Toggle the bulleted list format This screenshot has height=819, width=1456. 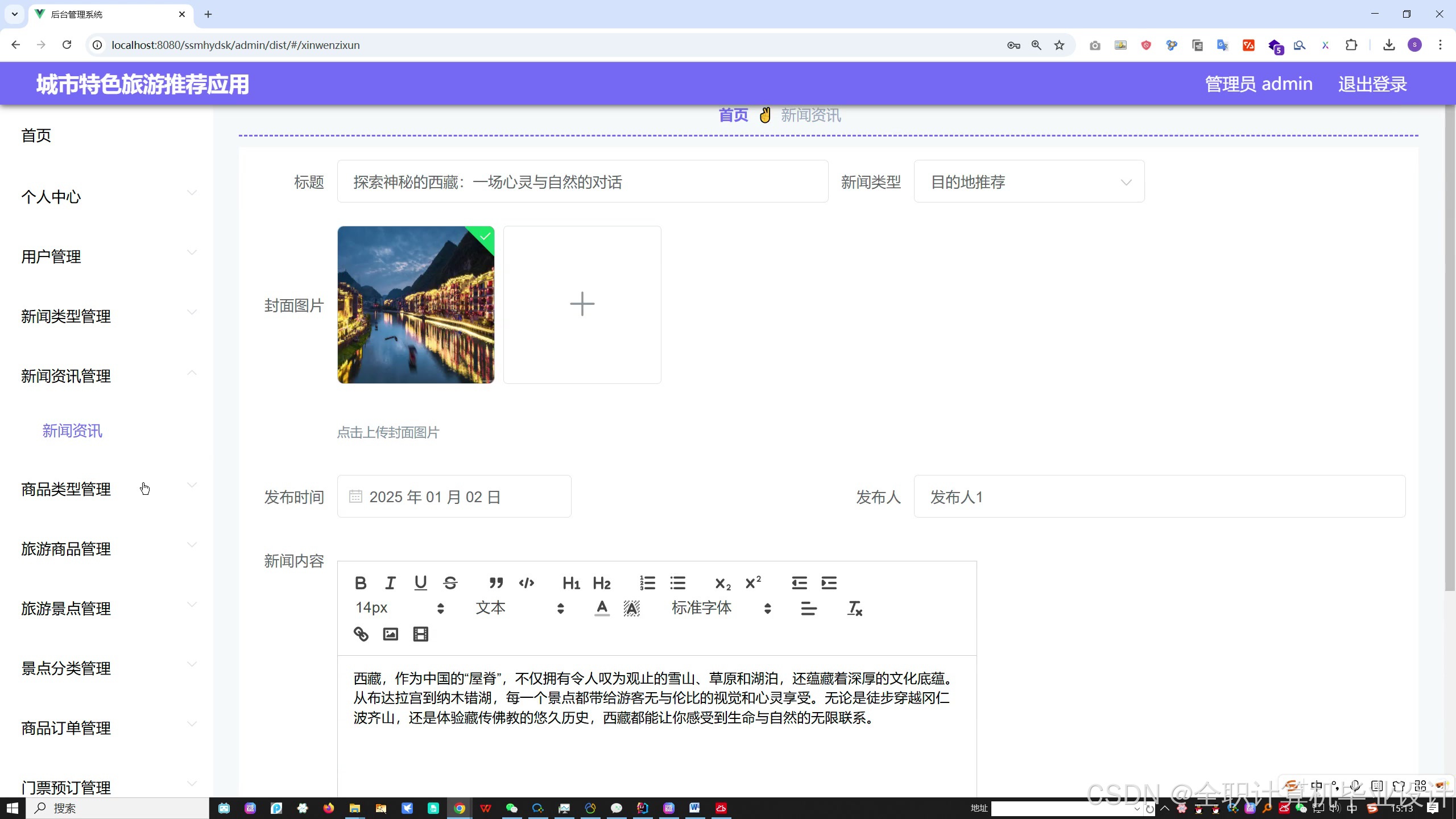click(x=677, y=583)
